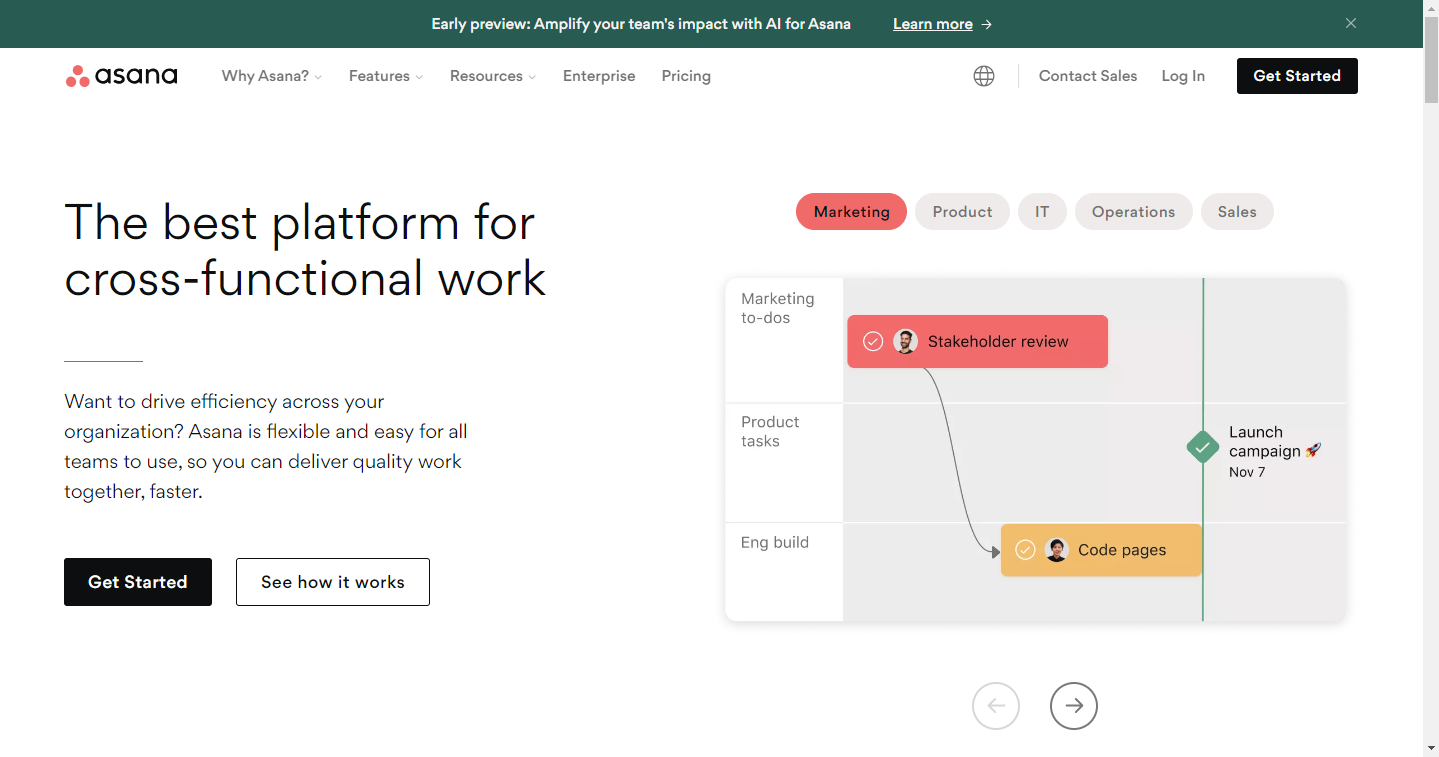
Task: Click the Product tasks row label
Action: coord(770,431)
